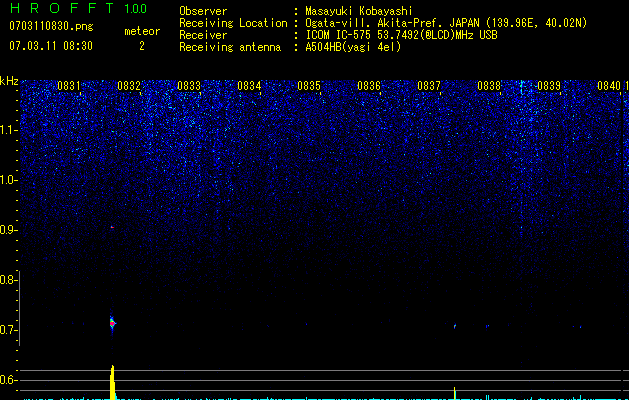Click the 1.1 kHz axis label
The width and height of the screenshot is (629, 400).
(8, 130)
